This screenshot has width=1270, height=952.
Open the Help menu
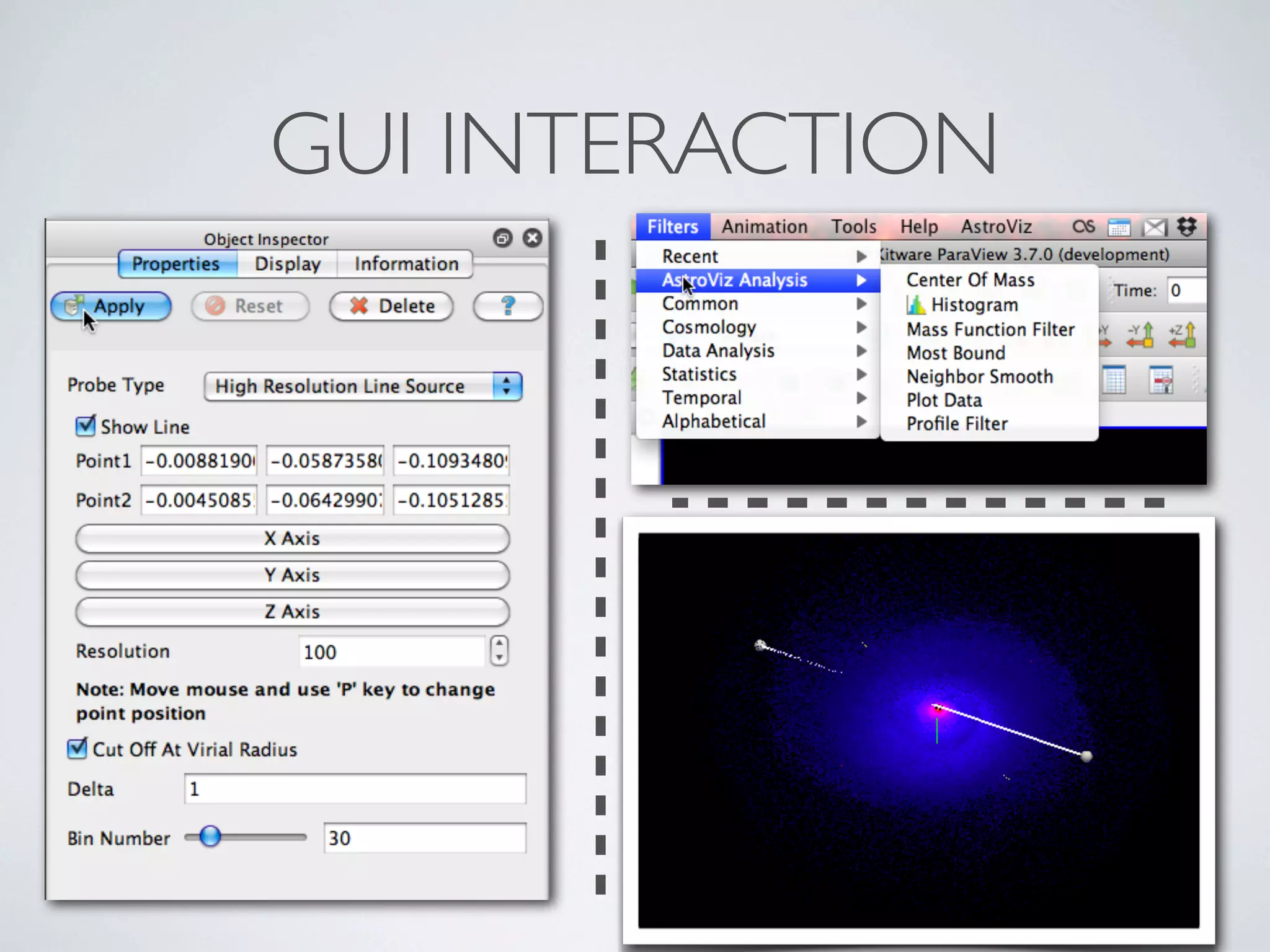point(919,227)
